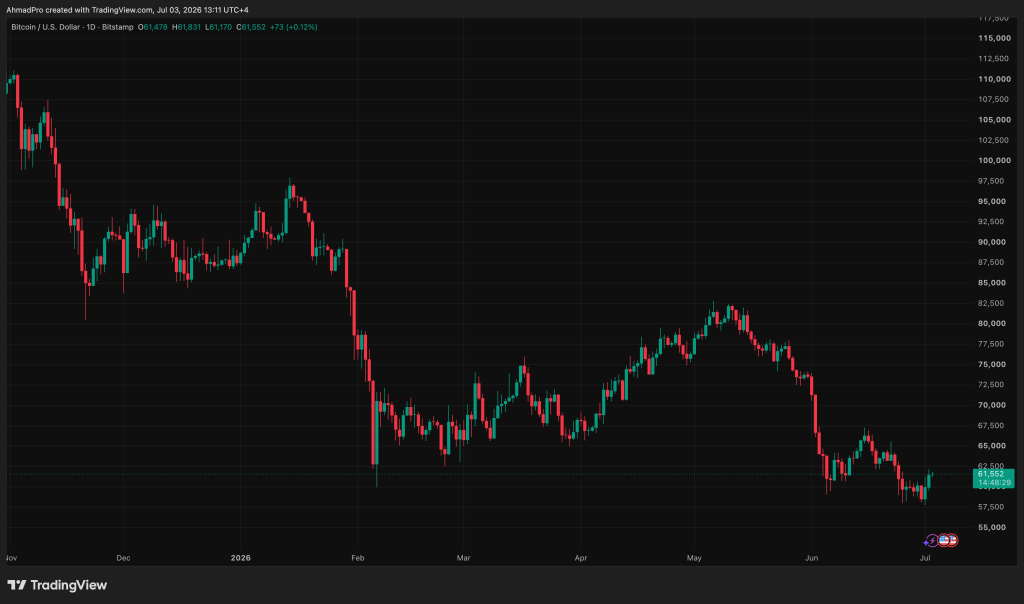1024x604 pixels.
Task: Open the rightmost US flag event marker
Action: point(952,540)
